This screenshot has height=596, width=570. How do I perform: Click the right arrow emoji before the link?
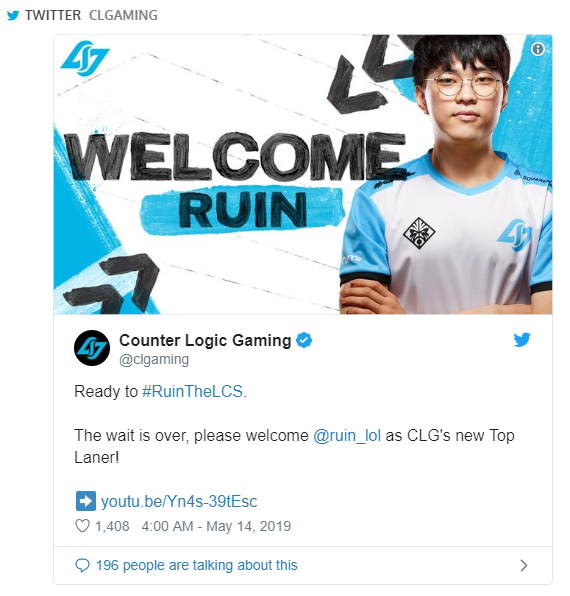point(86,501)
